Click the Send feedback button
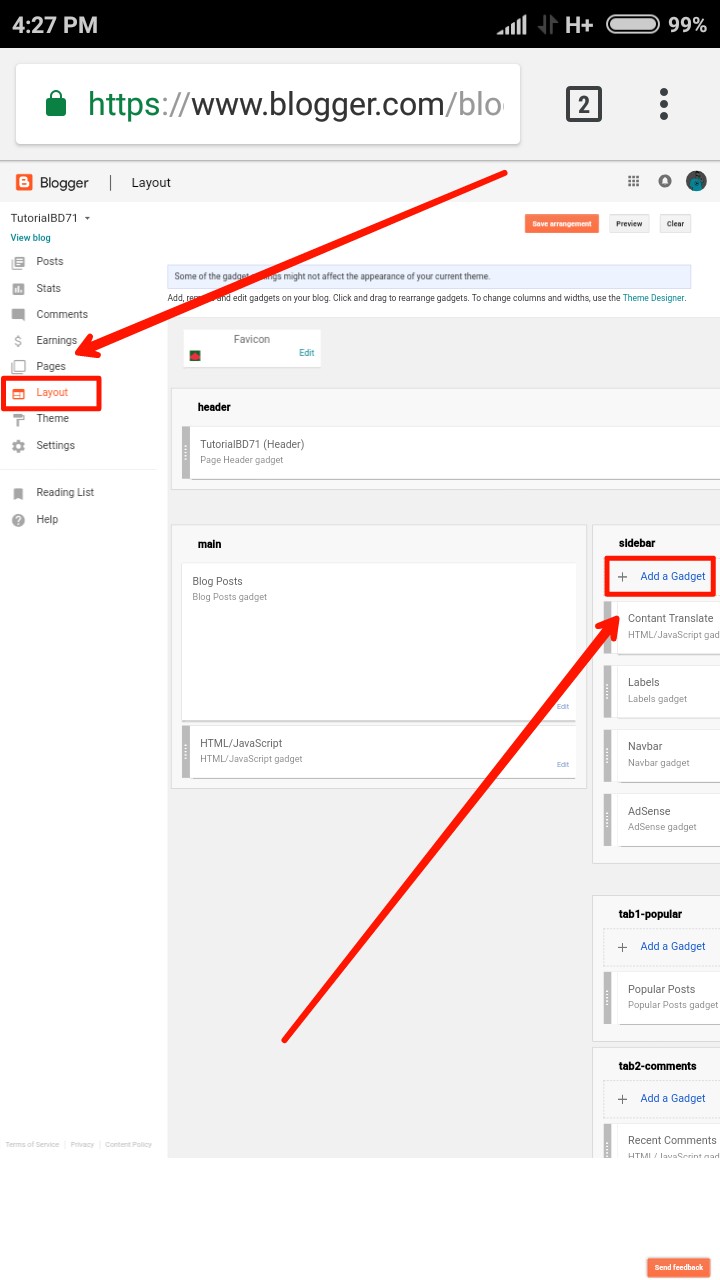The width and height of the screenshot is (720, 1280). point(679,1267)
